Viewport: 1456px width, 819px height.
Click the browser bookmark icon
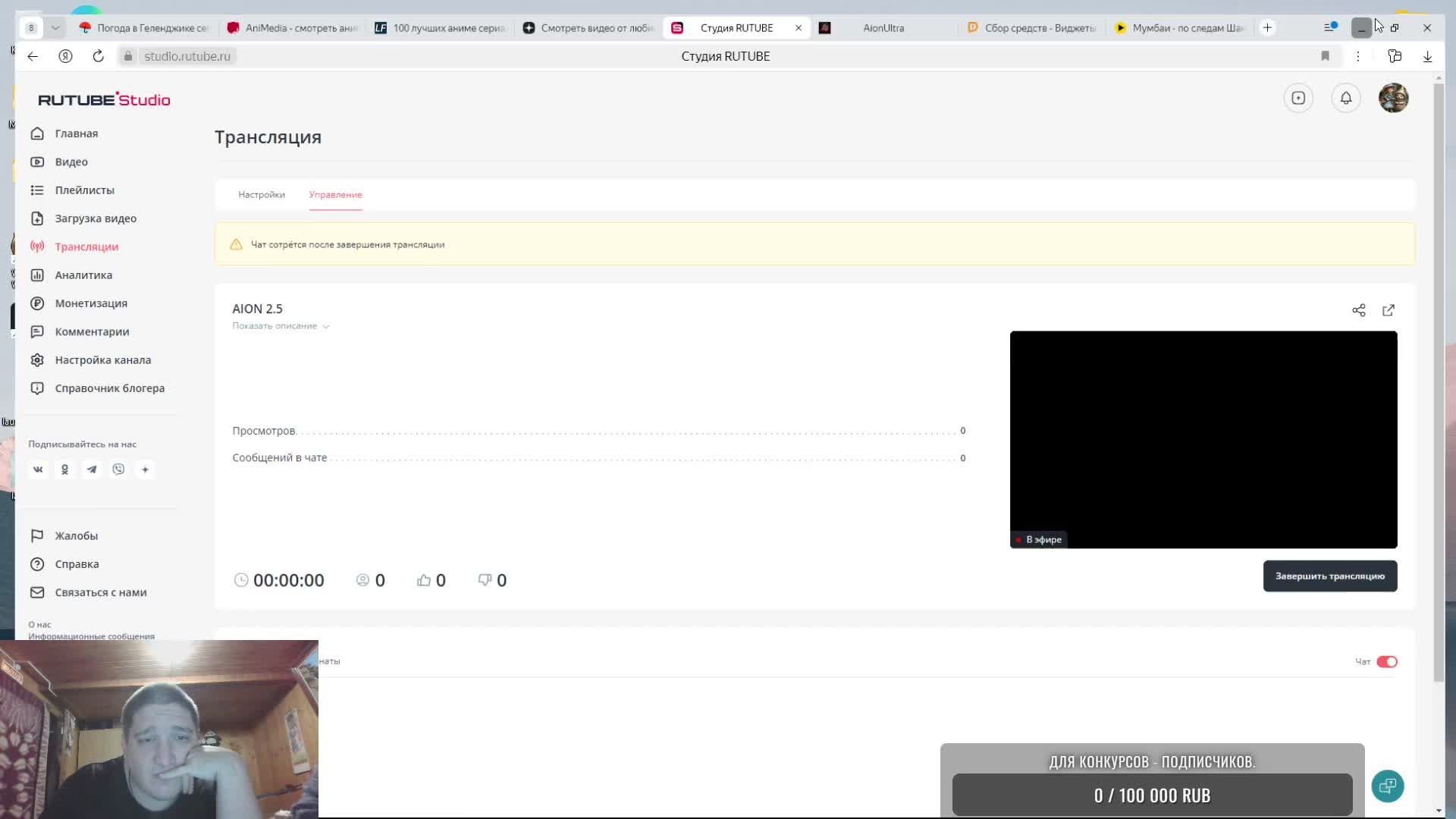pos(1326,56)
